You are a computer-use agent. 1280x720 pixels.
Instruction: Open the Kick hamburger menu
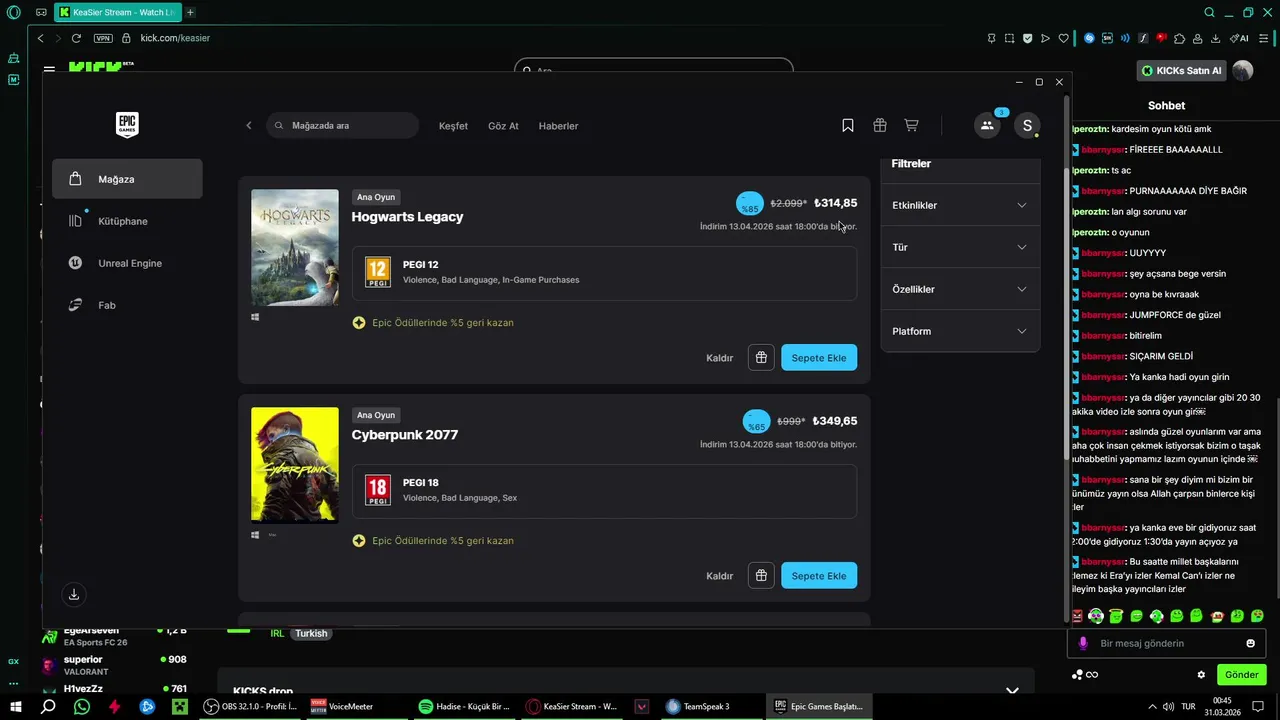tap(49, 70)
